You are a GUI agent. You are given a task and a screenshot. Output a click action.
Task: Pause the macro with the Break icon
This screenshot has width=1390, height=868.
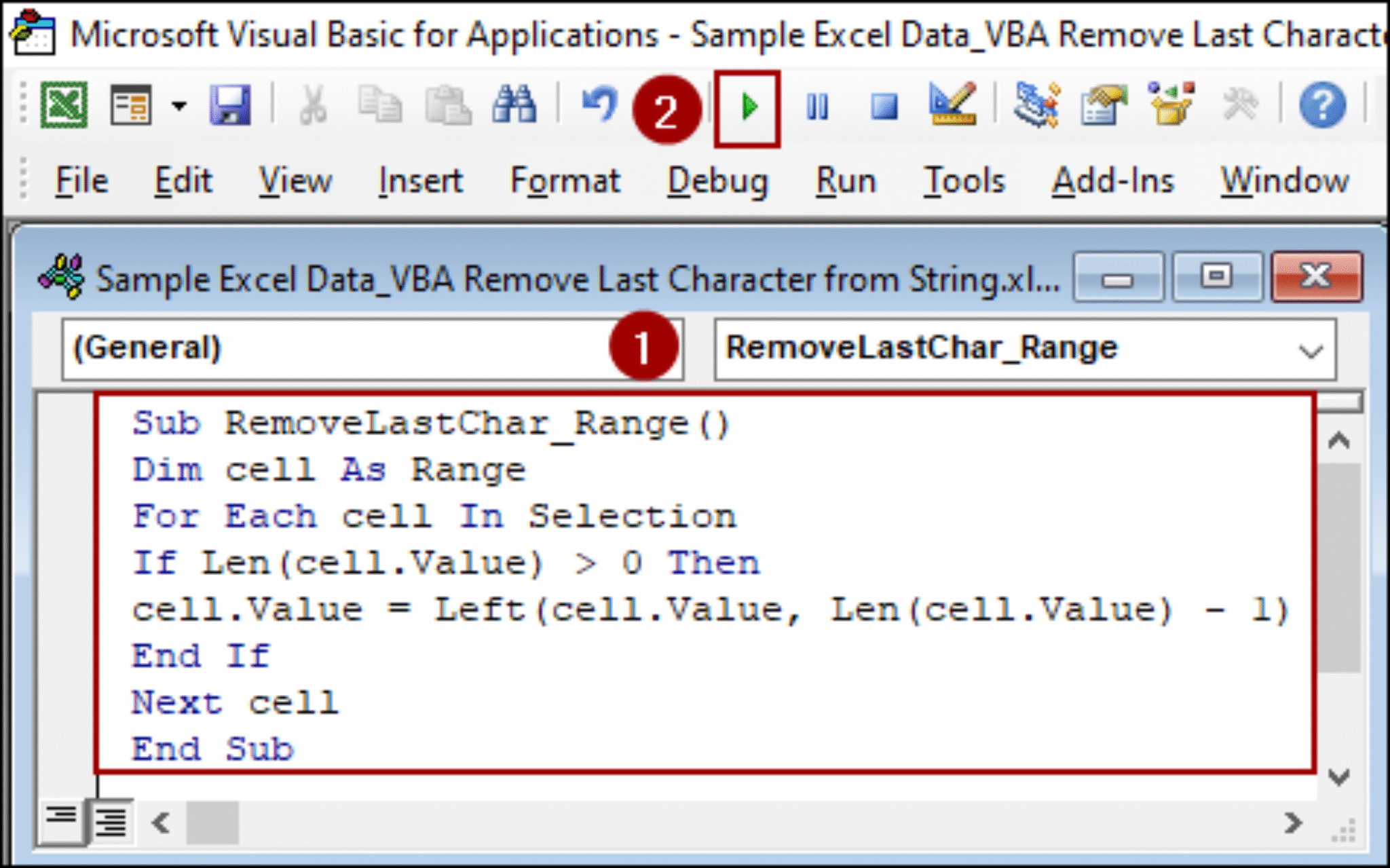(x=818, y=107)
